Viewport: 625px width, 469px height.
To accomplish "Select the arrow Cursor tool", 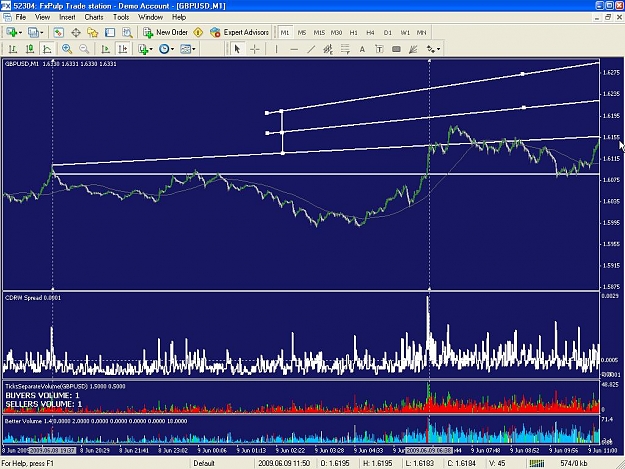I will point(238,49).
